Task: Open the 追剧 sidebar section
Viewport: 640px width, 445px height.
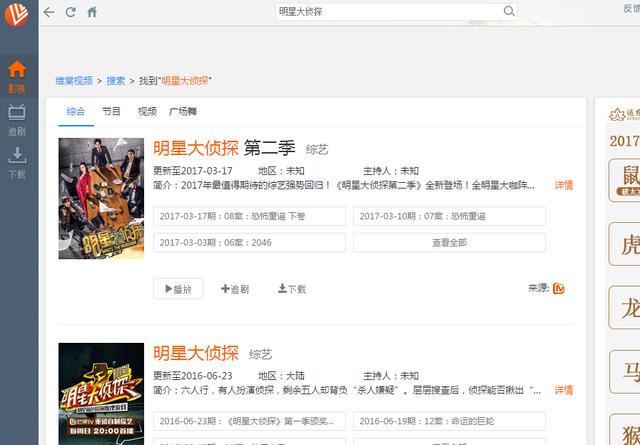Action: point(17,120)
